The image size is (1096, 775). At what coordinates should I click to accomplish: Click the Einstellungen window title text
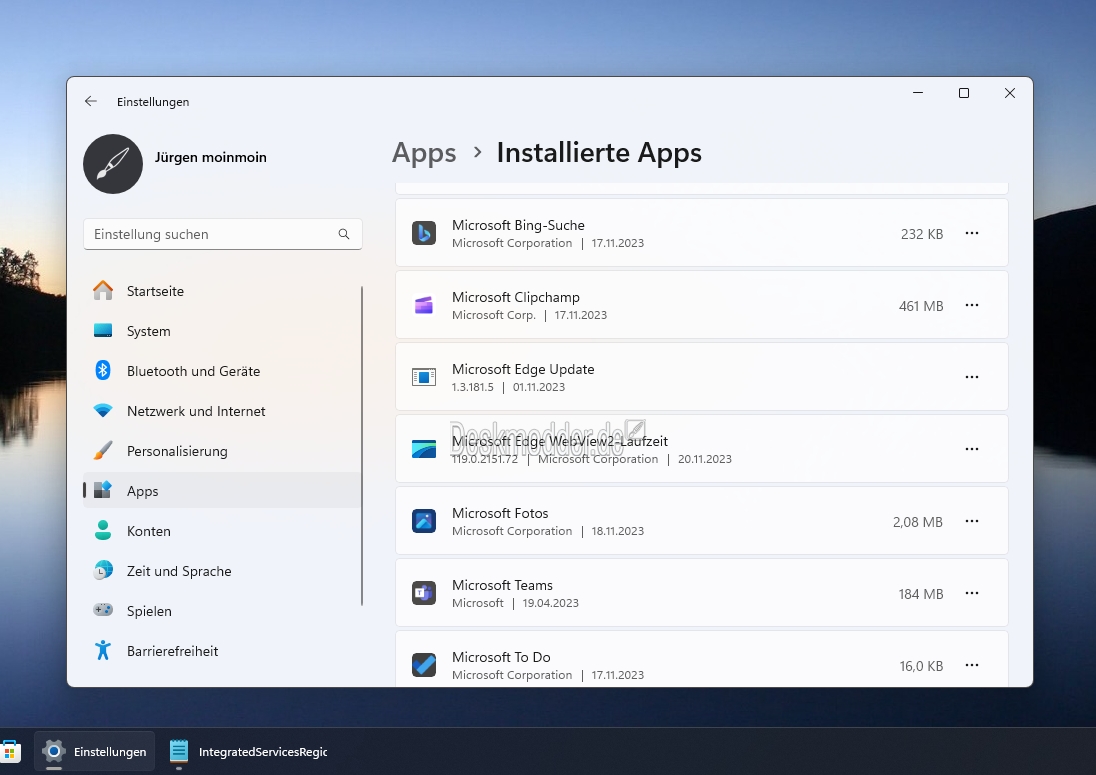pyautogui.click(x=153, y=102)
